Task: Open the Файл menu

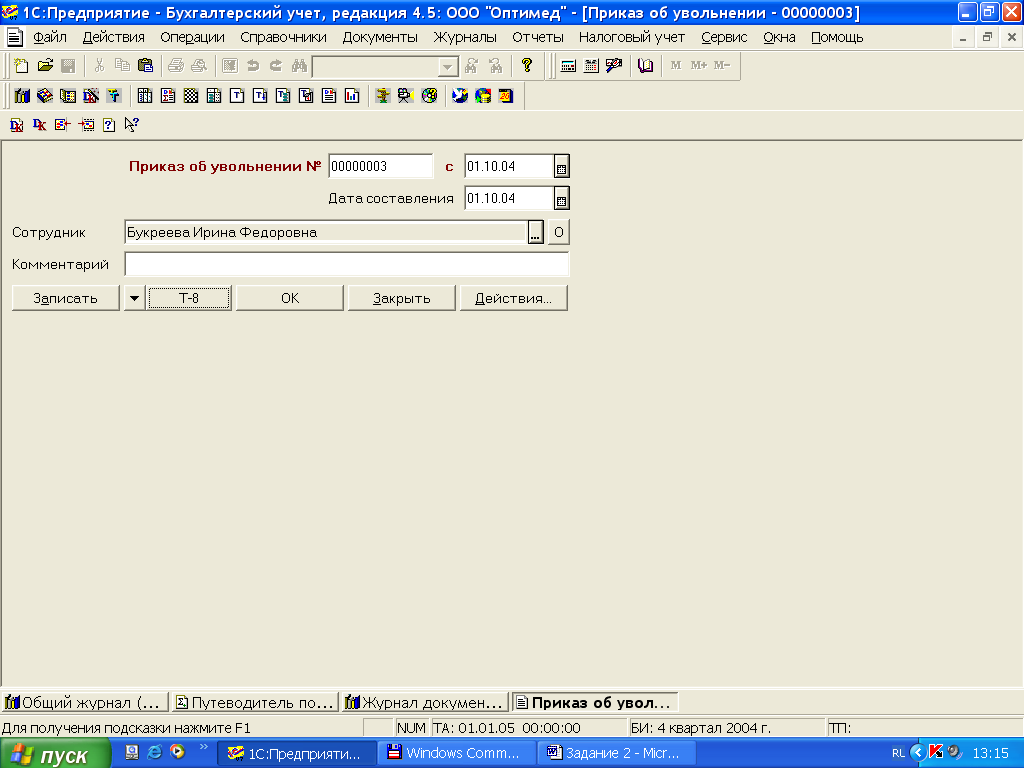Action: point(50,37)
